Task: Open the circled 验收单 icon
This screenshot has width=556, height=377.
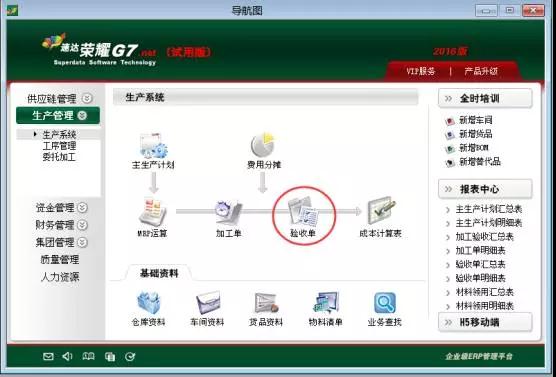Action: point(304,211)
